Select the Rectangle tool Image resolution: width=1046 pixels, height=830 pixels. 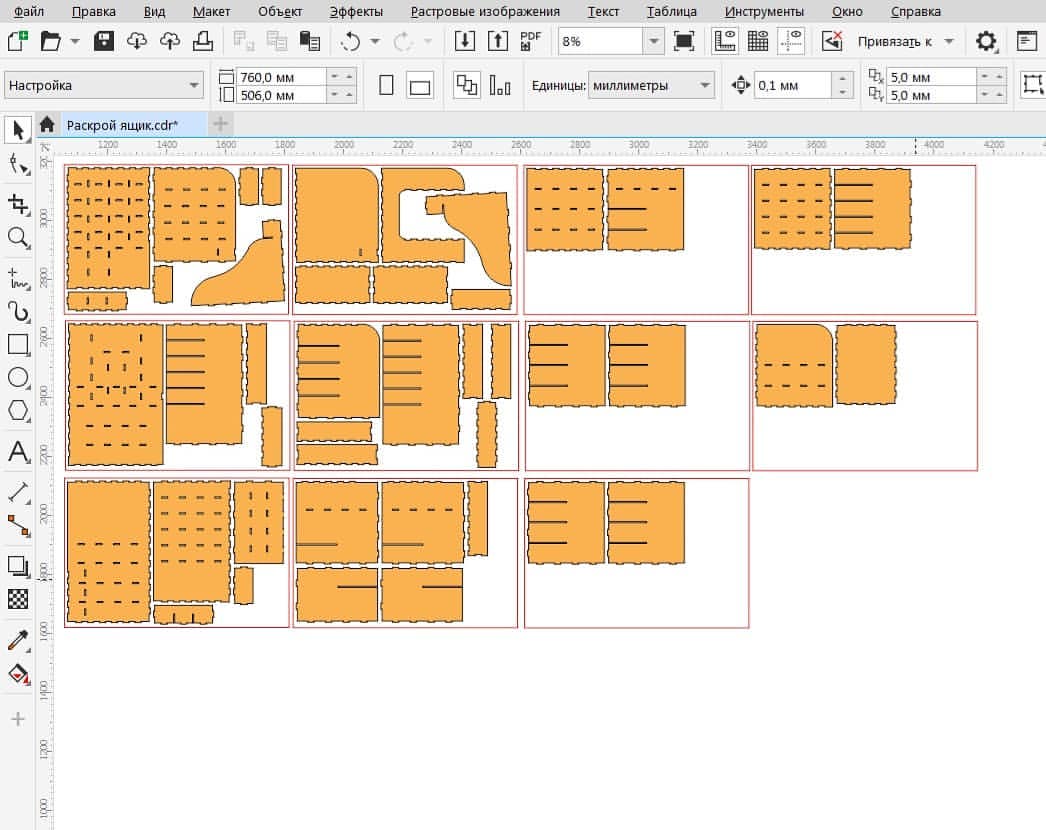click(17, 345)
